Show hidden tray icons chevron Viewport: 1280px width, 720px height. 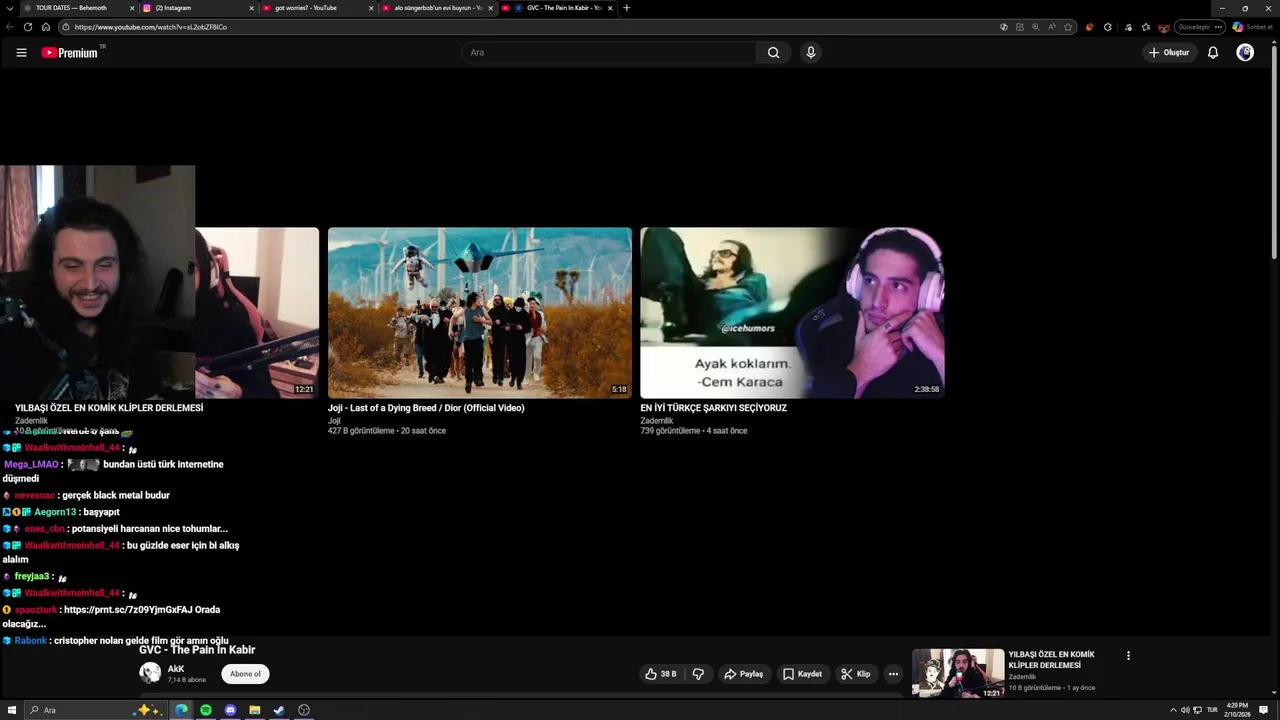[x=1174, y=710]
